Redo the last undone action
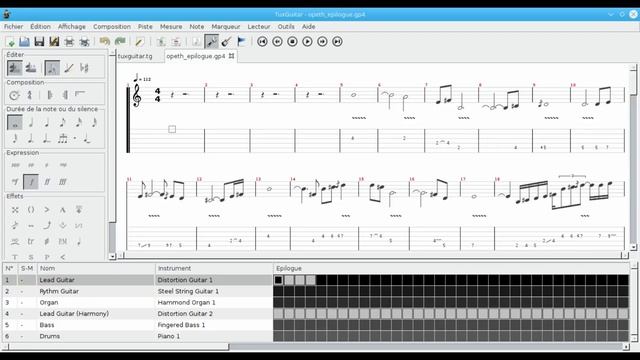Screen dimensions: 640x360 coord(120,42)
